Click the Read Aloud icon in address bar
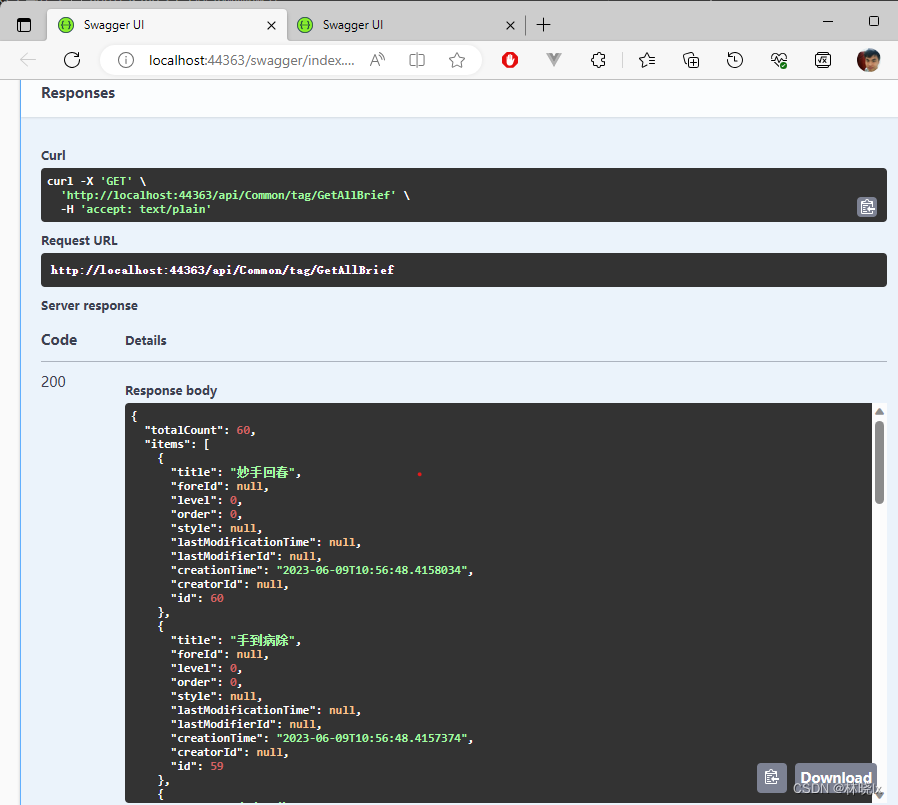The width and height of the screenshot is (898, 805). (377, 60)
